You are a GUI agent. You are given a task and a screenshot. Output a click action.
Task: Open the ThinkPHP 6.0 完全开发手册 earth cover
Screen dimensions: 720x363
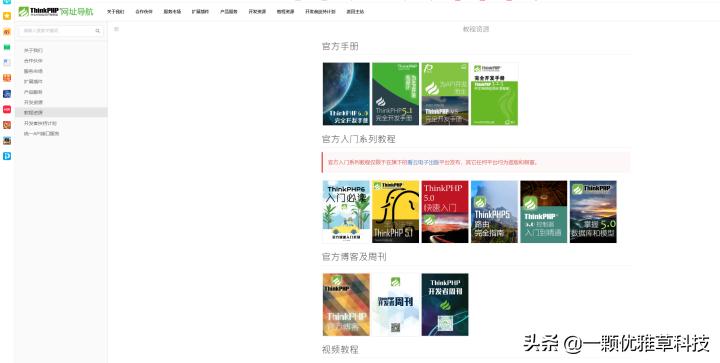(x=346, y=94)
